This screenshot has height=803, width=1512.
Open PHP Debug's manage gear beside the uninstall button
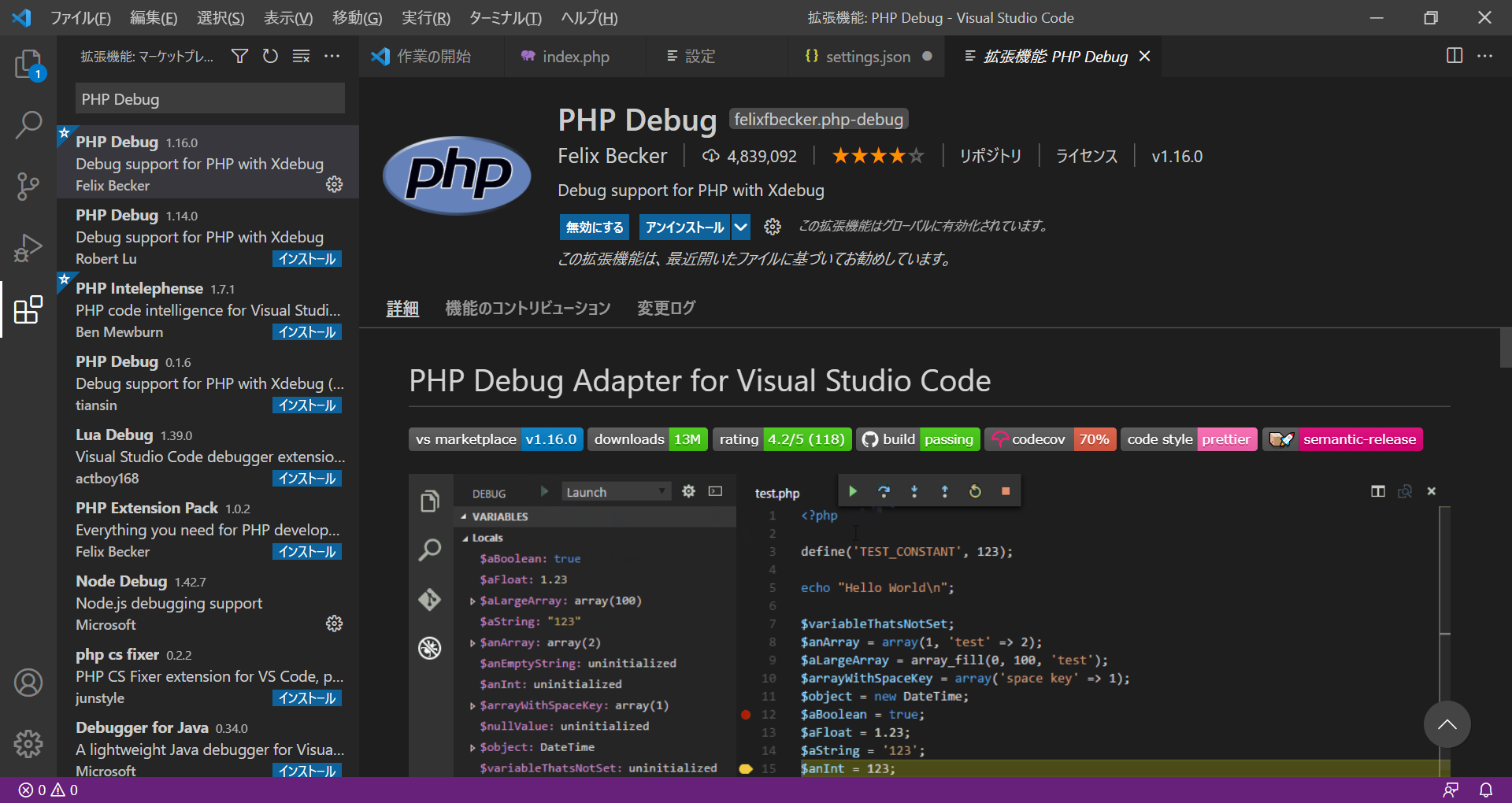[x=773, y=227]
